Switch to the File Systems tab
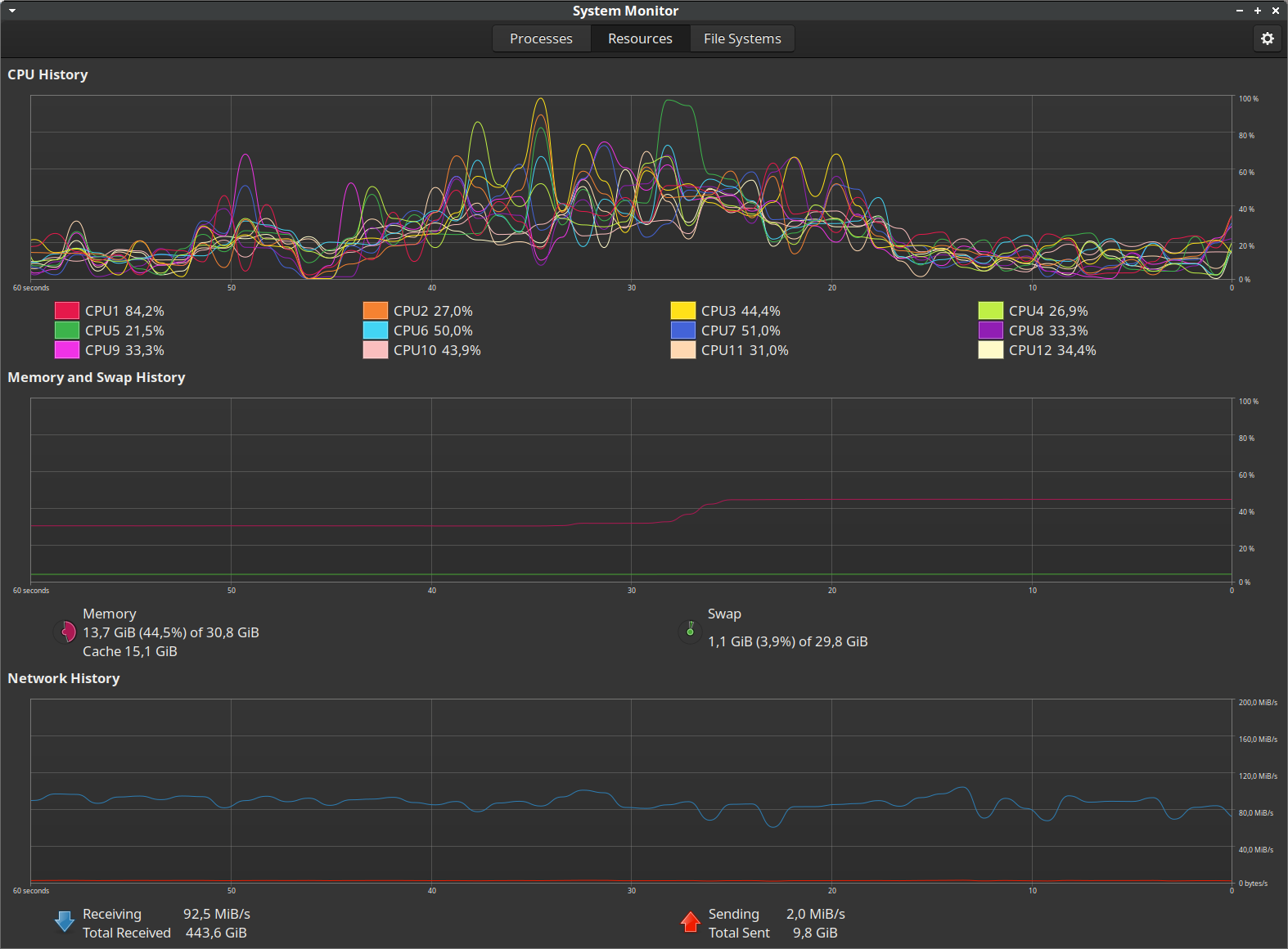The height and width of the screenshot is (949, 1288). (741, 38)
